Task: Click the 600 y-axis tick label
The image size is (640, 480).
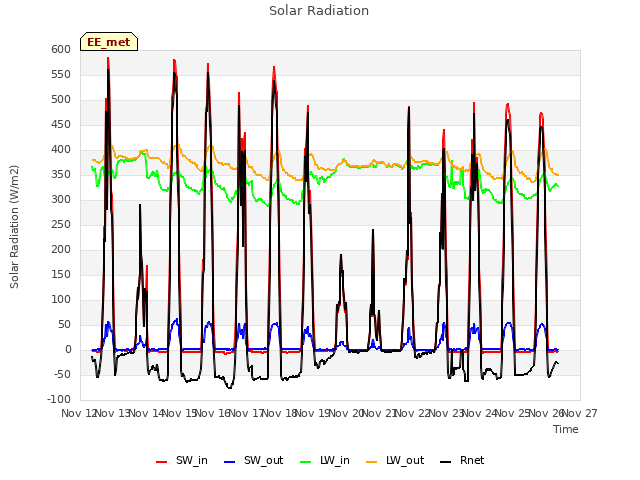Action: tap(61, 49)
